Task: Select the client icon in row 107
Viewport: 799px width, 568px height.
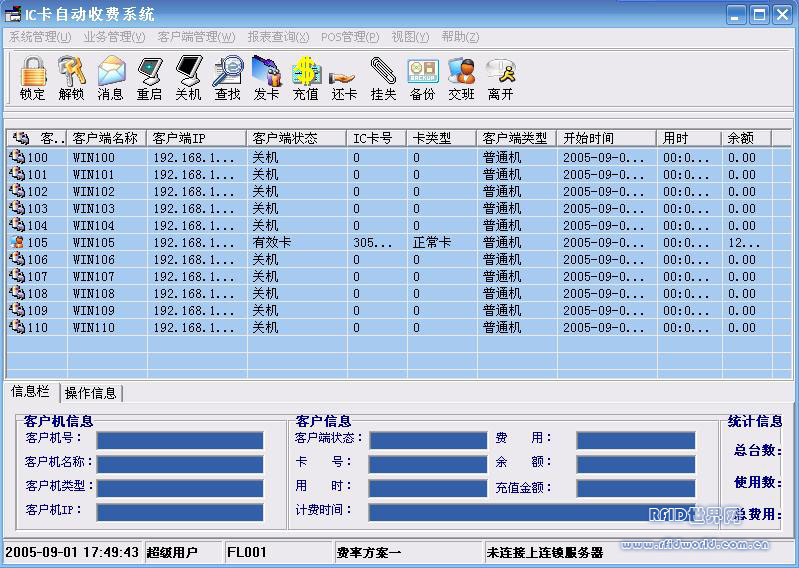Action: (x=17, y=276)
